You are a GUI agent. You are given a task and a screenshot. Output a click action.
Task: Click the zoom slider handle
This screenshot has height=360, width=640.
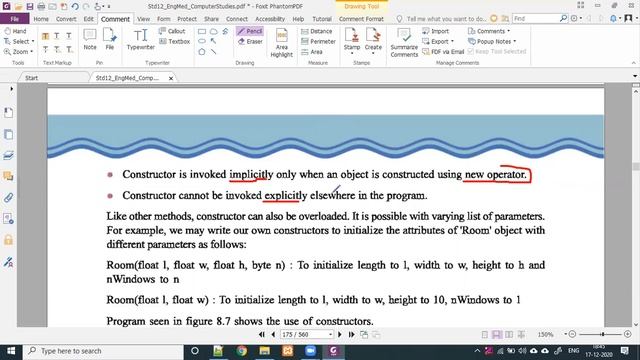(x=602, y=334)
